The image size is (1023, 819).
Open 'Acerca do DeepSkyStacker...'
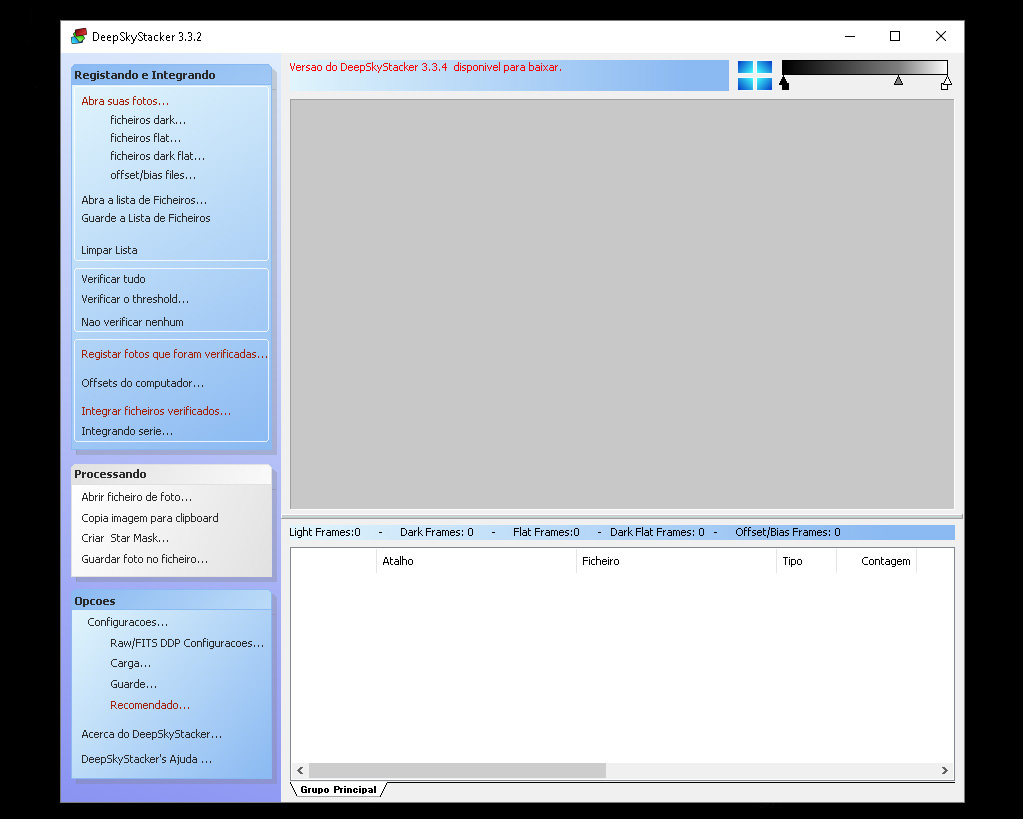tap(151, 734)
